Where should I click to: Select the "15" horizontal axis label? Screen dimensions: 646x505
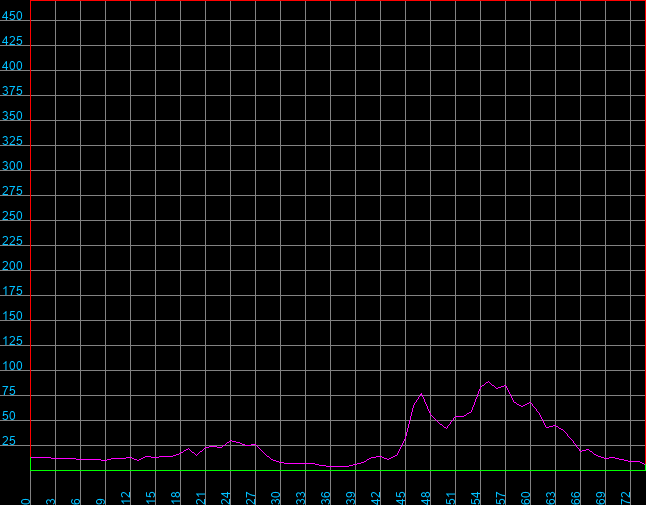click(150, 498)
